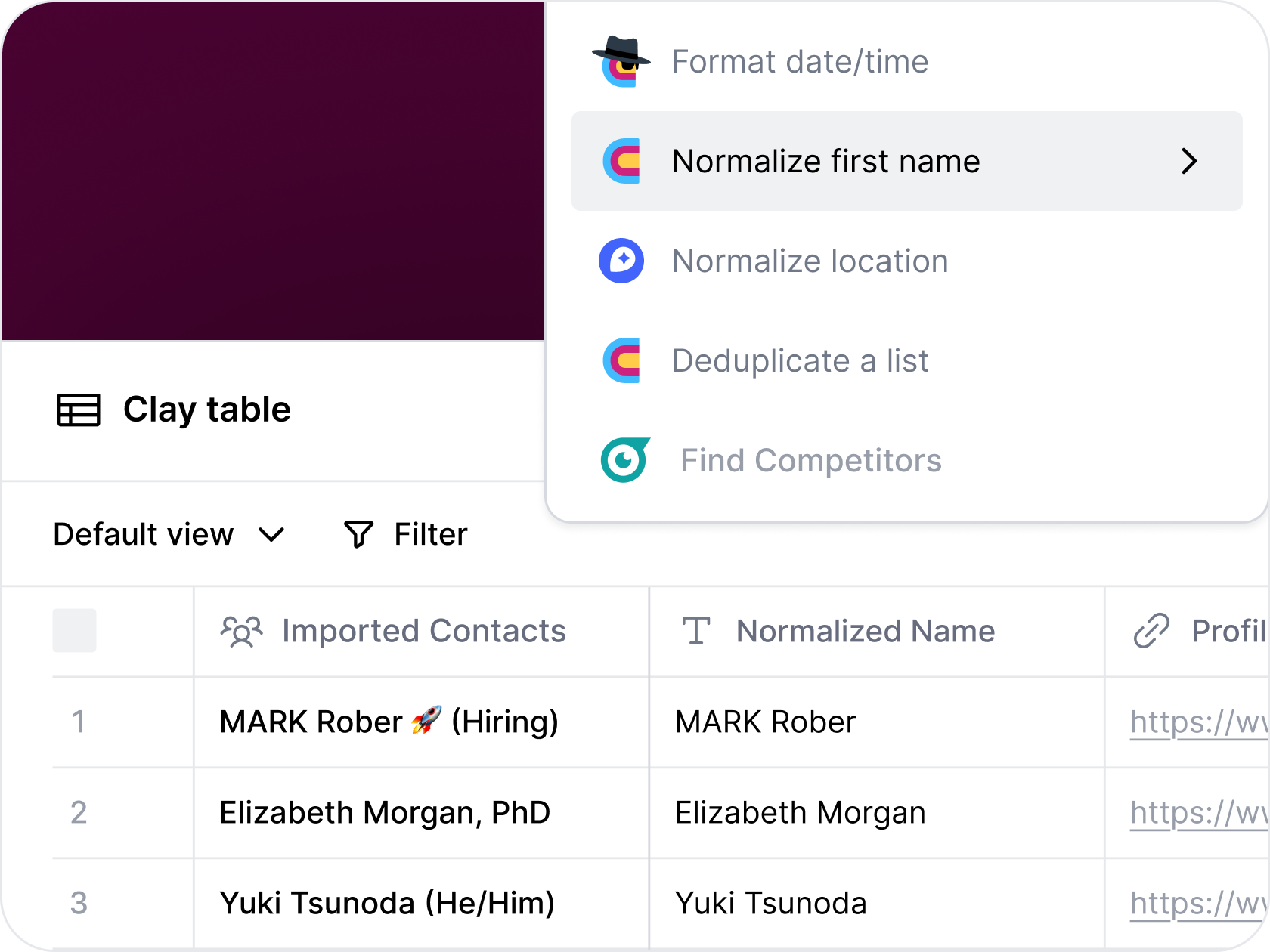Click the Filter button label
This screenshot has height=952, width=1270.
tap(430, 534)
